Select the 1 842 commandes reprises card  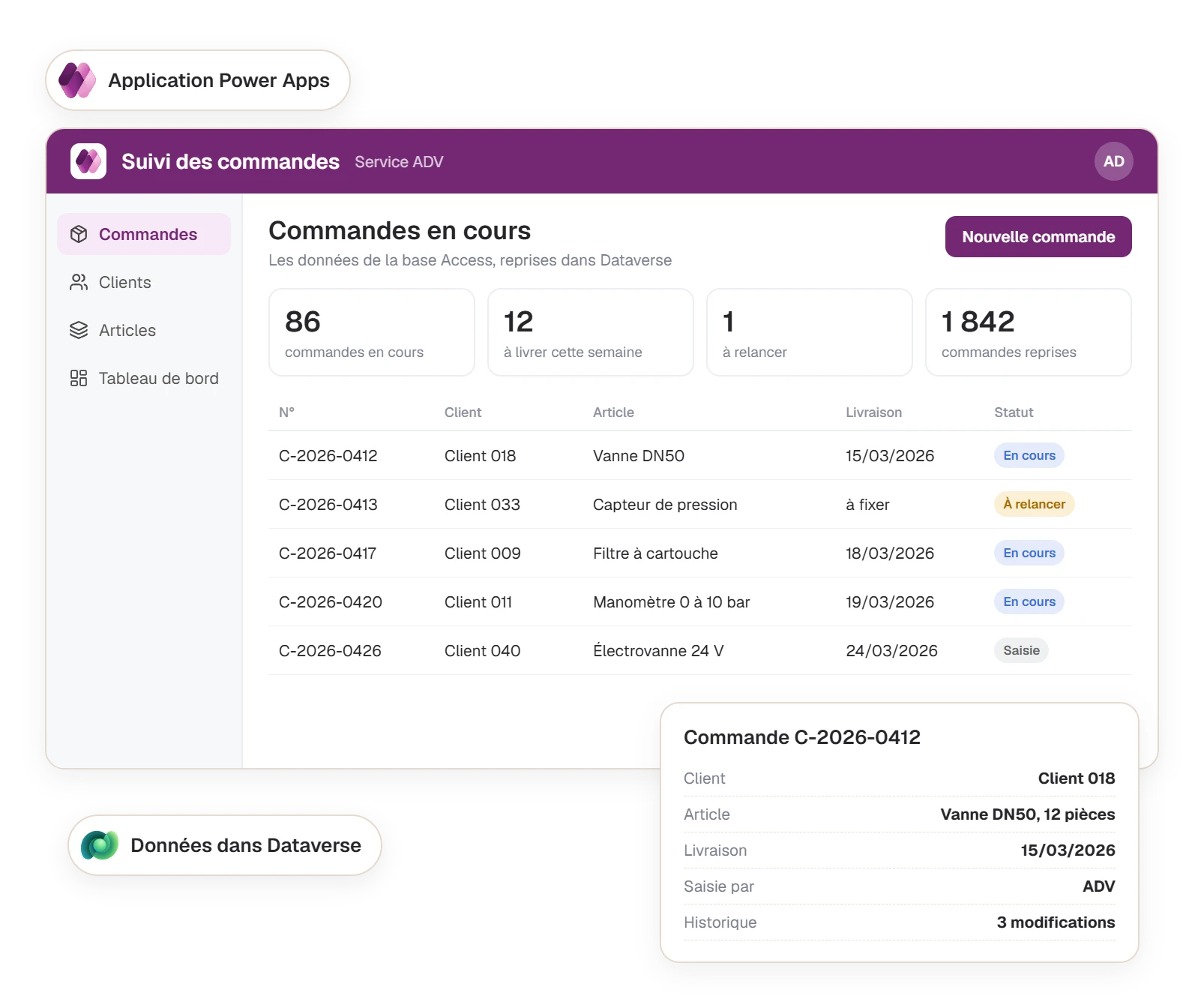point(1029,332)
